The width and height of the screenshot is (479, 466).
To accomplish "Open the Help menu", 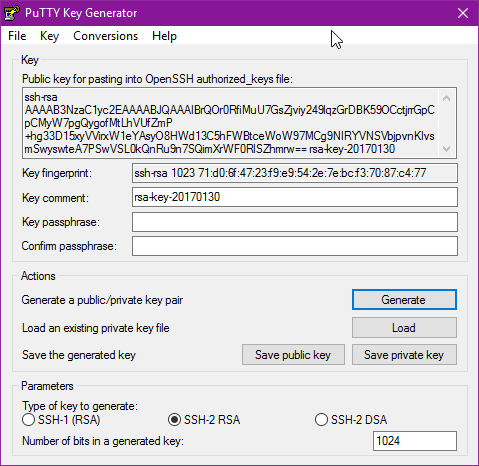I will coord(164,36).
